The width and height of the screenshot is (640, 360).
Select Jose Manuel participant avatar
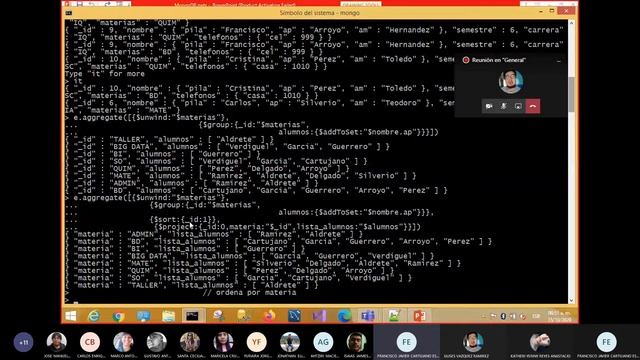pos(56,342)
